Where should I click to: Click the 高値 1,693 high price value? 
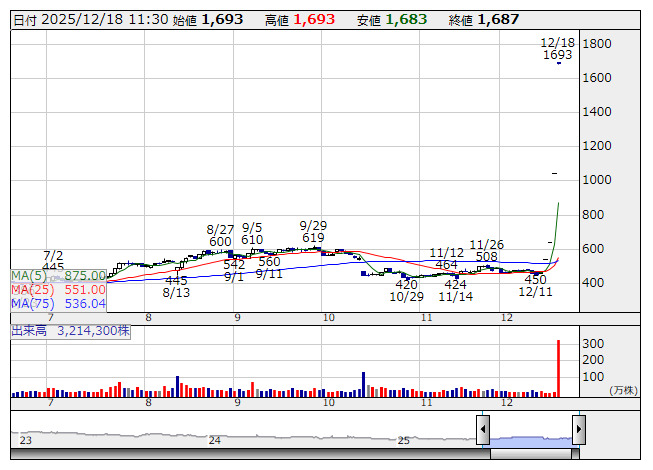315,20
